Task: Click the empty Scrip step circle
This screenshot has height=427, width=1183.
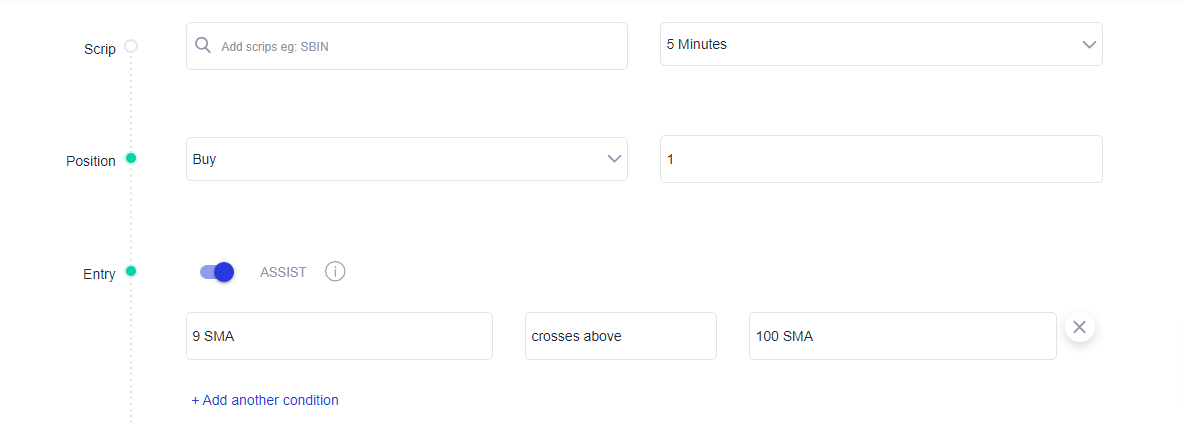Action: 131,46
